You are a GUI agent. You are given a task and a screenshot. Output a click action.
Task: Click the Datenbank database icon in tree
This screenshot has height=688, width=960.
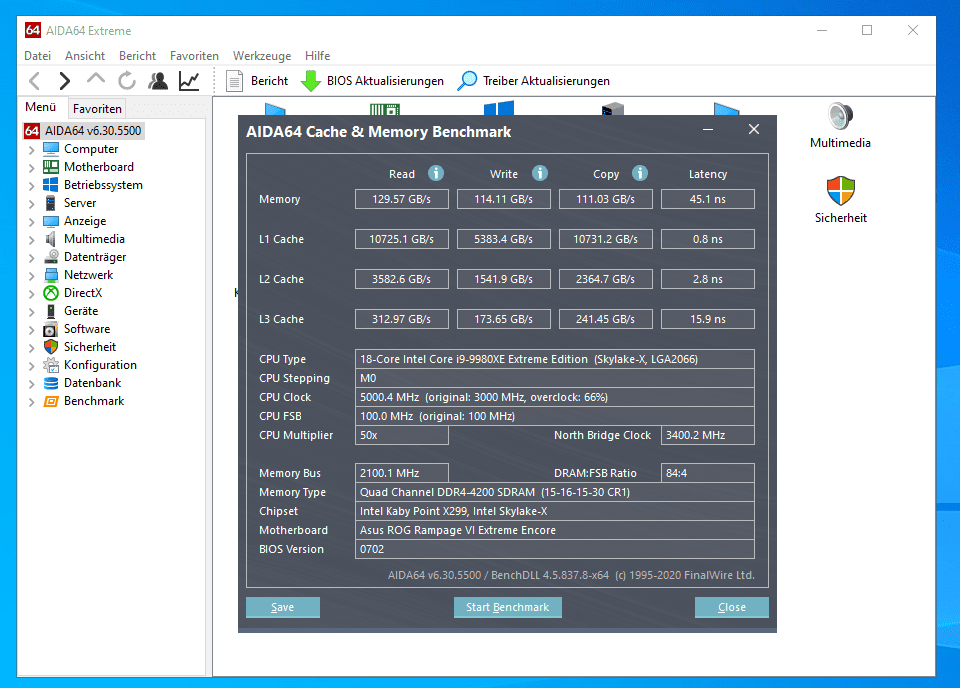pyautogui.click(x=51, y=383)
